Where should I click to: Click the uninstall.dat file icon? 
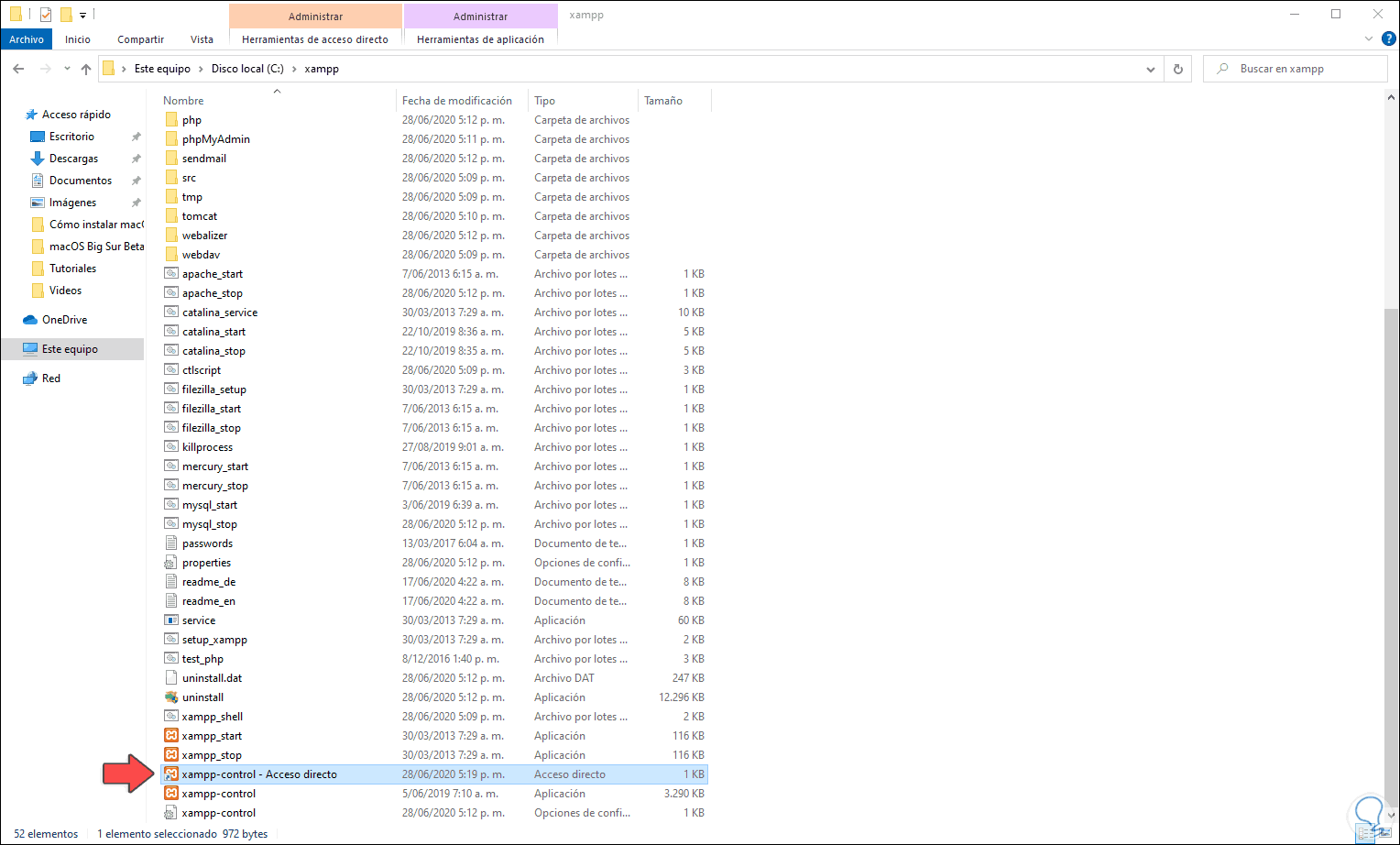click(171, 678)
